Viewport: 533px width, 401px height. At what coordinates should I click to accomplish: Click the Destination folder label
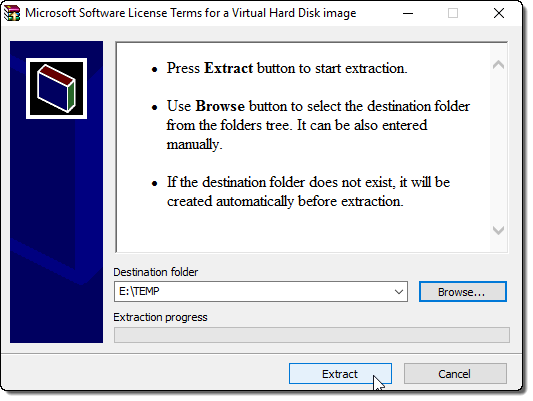(156, 272)
